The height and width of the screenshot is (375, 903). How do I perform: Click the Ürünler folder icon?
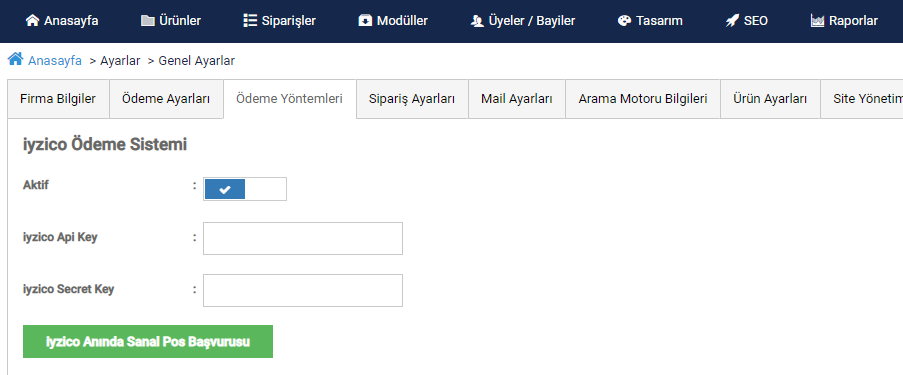pos(148,21)
